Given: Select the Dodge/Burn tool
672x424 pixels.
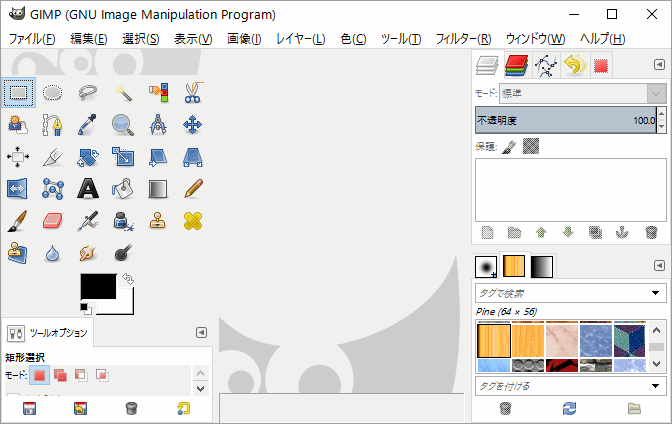Looking at the screenshot, I should point(123,253).
